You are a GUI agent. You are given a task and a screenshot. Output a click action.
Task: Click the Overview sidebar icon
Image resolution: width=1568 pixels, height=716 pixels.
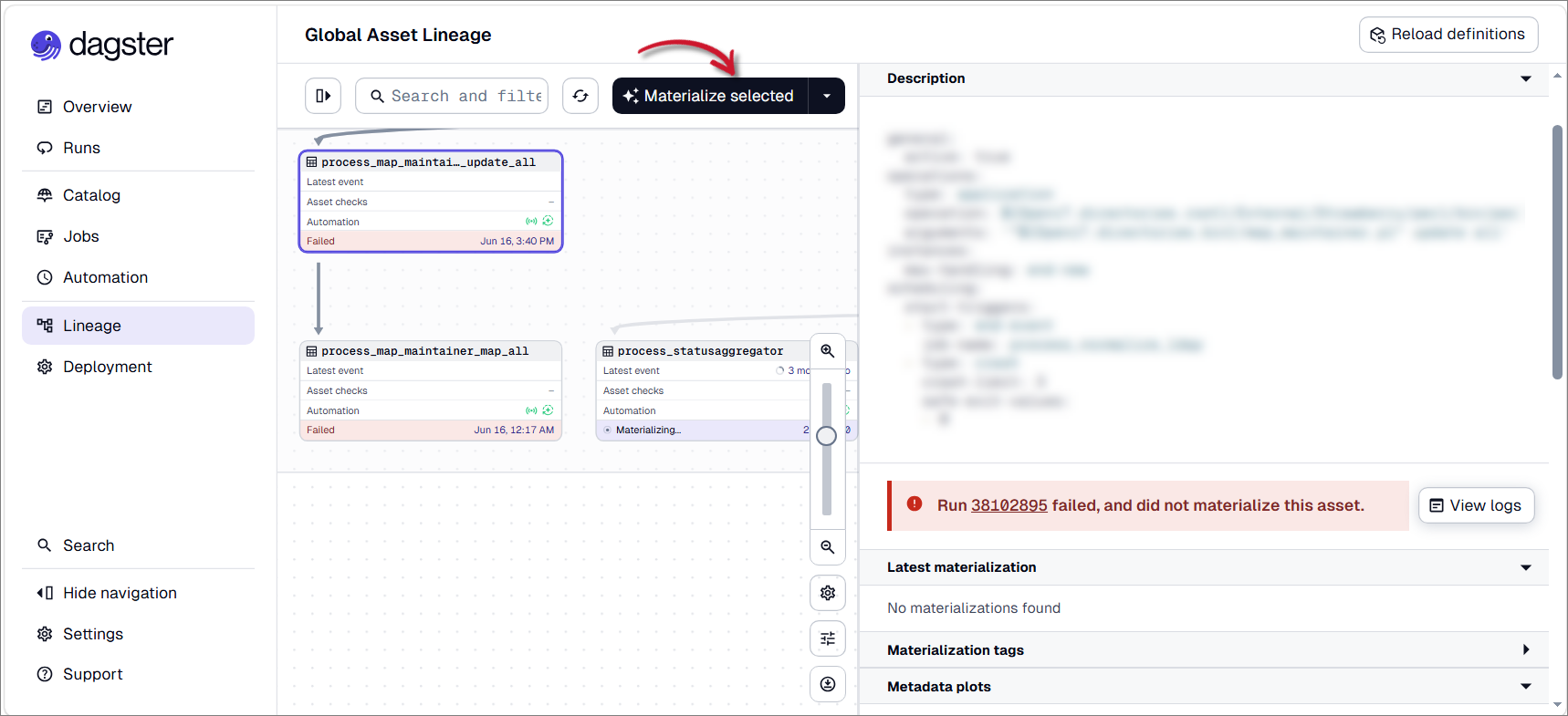pos(45,107)
